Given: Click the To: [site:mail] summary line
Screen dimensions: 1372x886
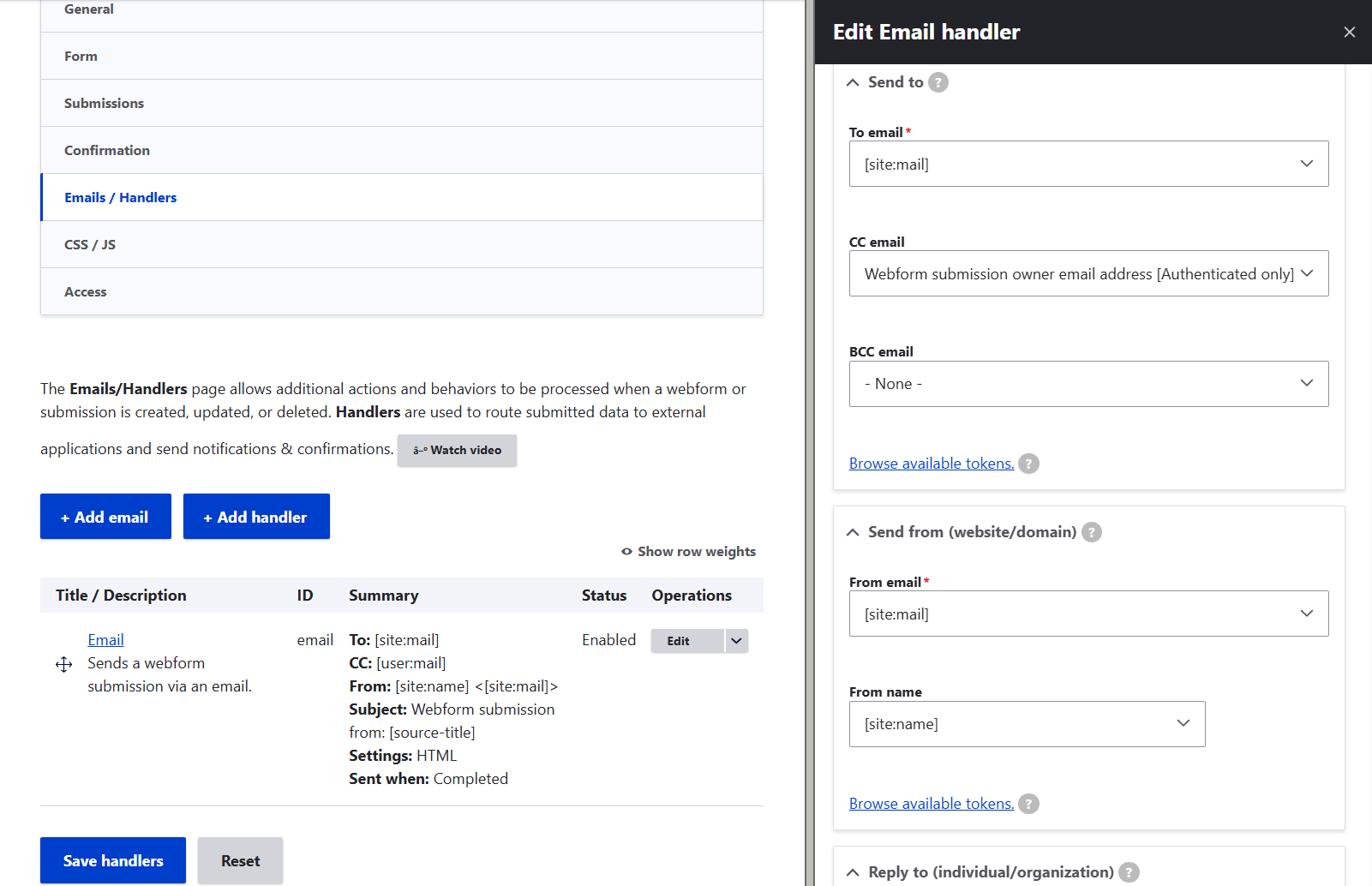Looking at the screenshot, I should pos(394,640).
